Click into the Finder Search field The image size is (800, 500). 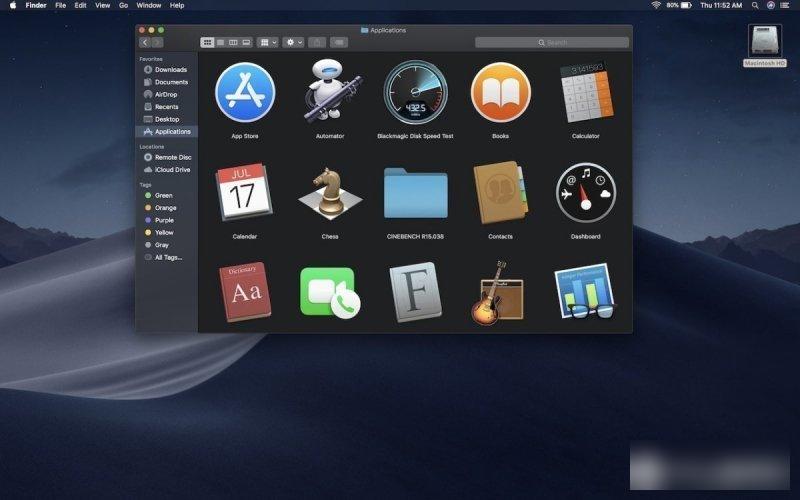pos(552,42)
